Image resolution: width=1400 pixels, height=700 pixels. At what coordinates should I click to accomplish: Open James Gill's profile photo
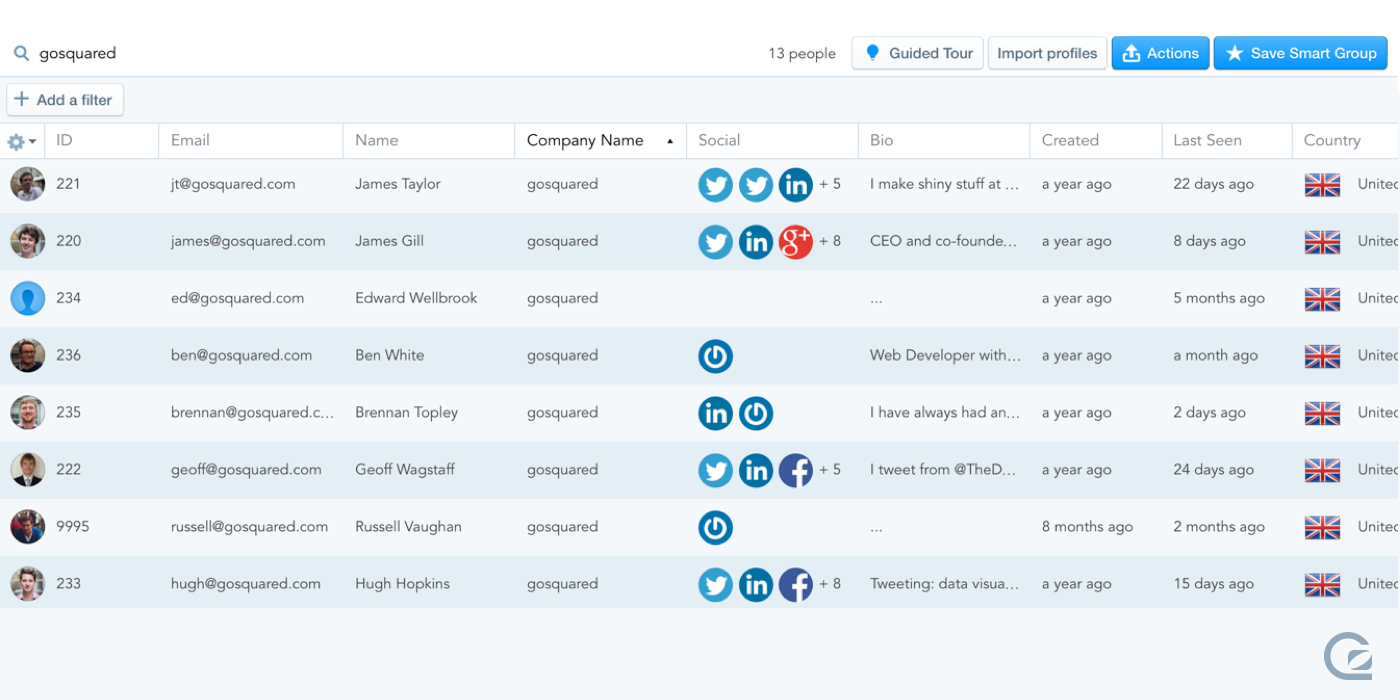(28, 241)
